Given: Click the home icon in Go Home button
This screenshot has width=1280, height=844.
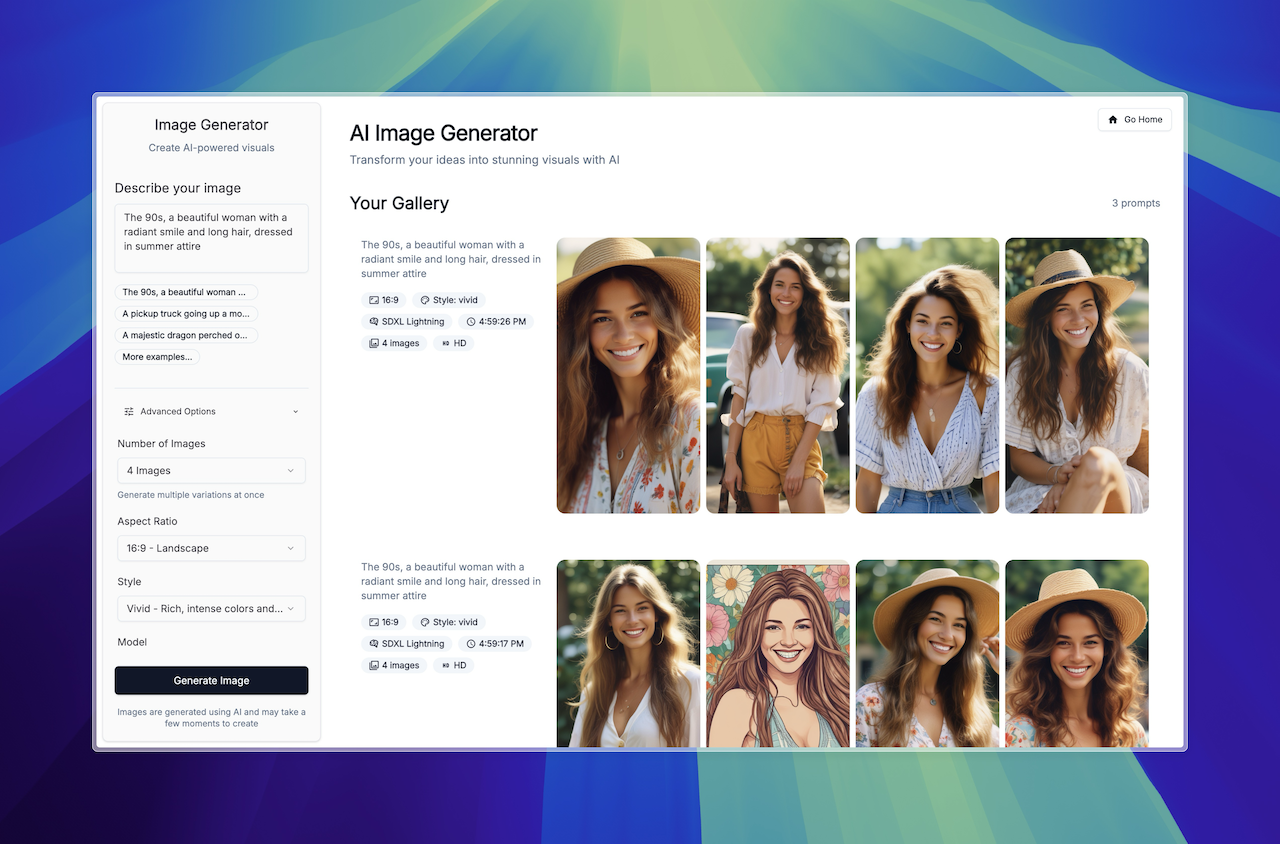Looking at the screenshot, I should coord(1113,120).
